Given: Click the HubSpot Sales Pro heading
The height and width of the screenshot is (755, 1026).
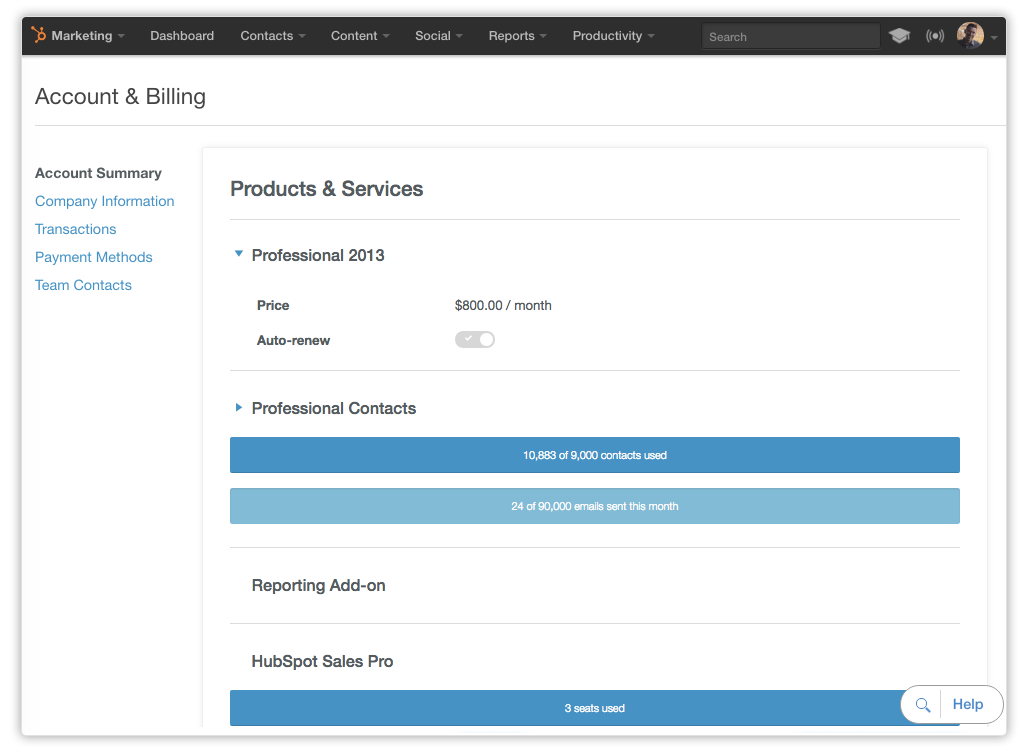Looking at the screenshot, I should point(322,661).
